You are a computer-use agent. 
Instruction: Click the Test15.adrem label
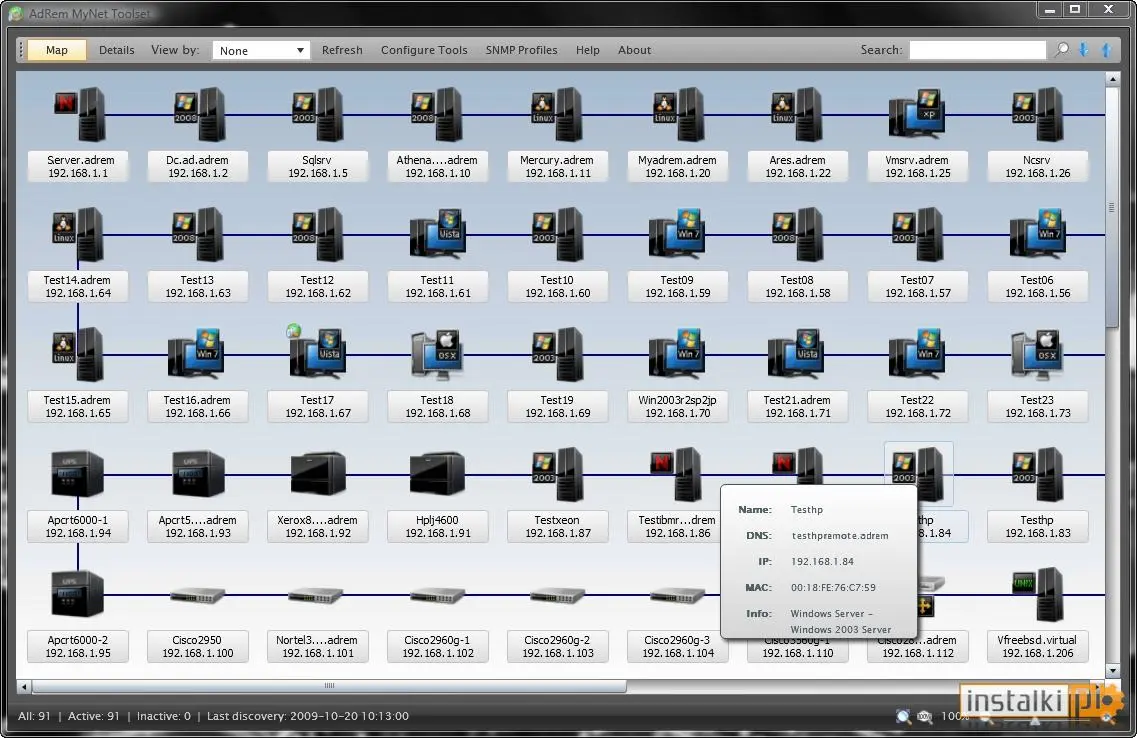78,407
